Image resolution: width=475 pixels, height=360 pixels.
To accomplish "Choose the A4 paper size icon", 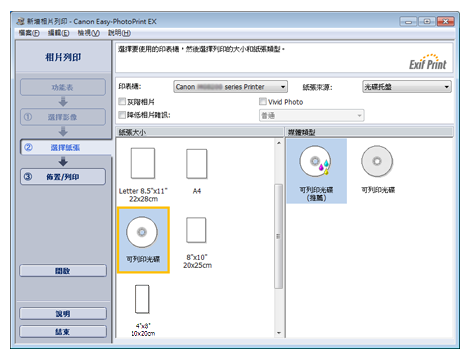I will click(197, 164).
